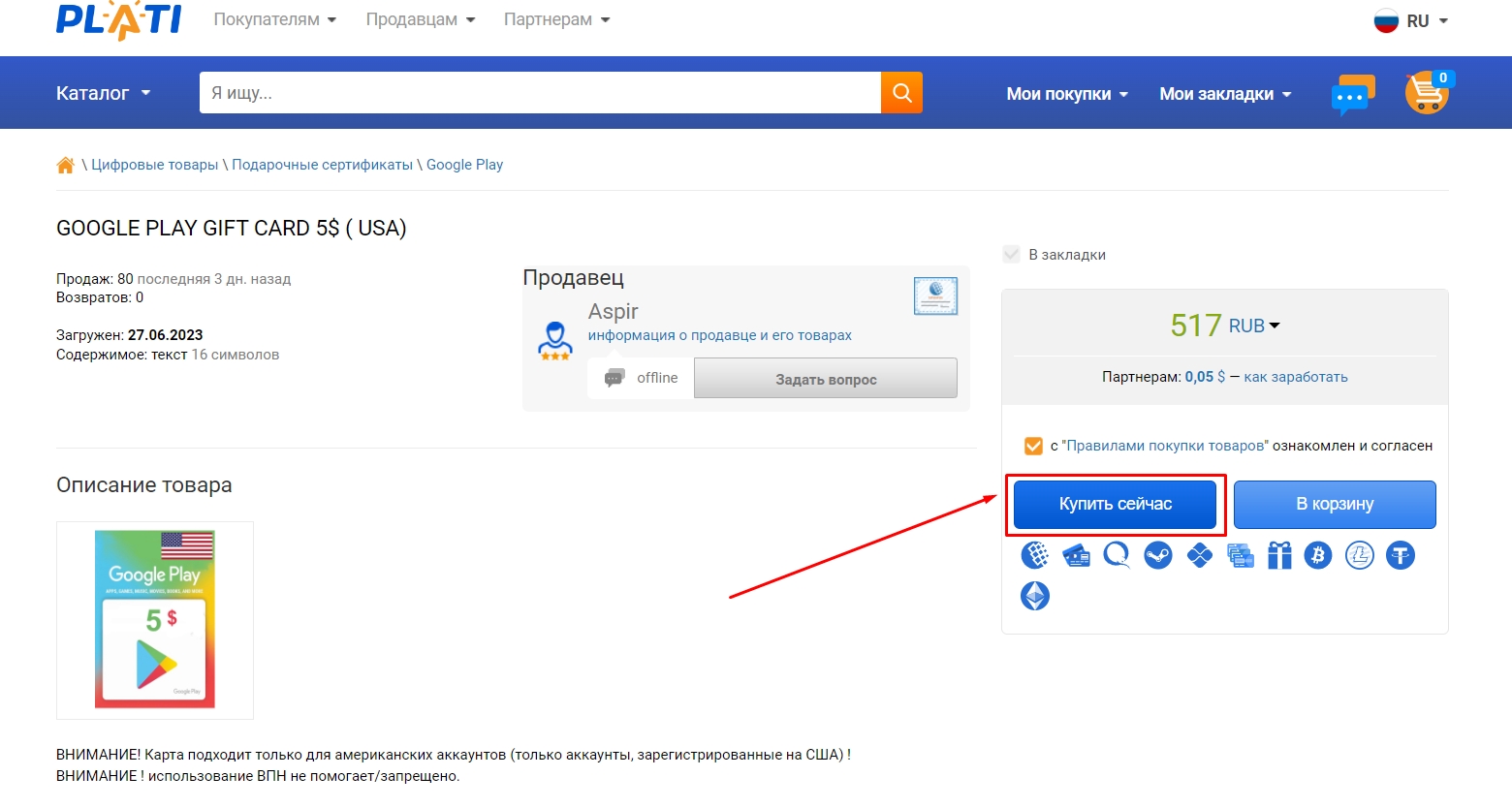The image size is (1512, 808).
Task: Click the 517 price value
Action: [x=1196, y=326]
